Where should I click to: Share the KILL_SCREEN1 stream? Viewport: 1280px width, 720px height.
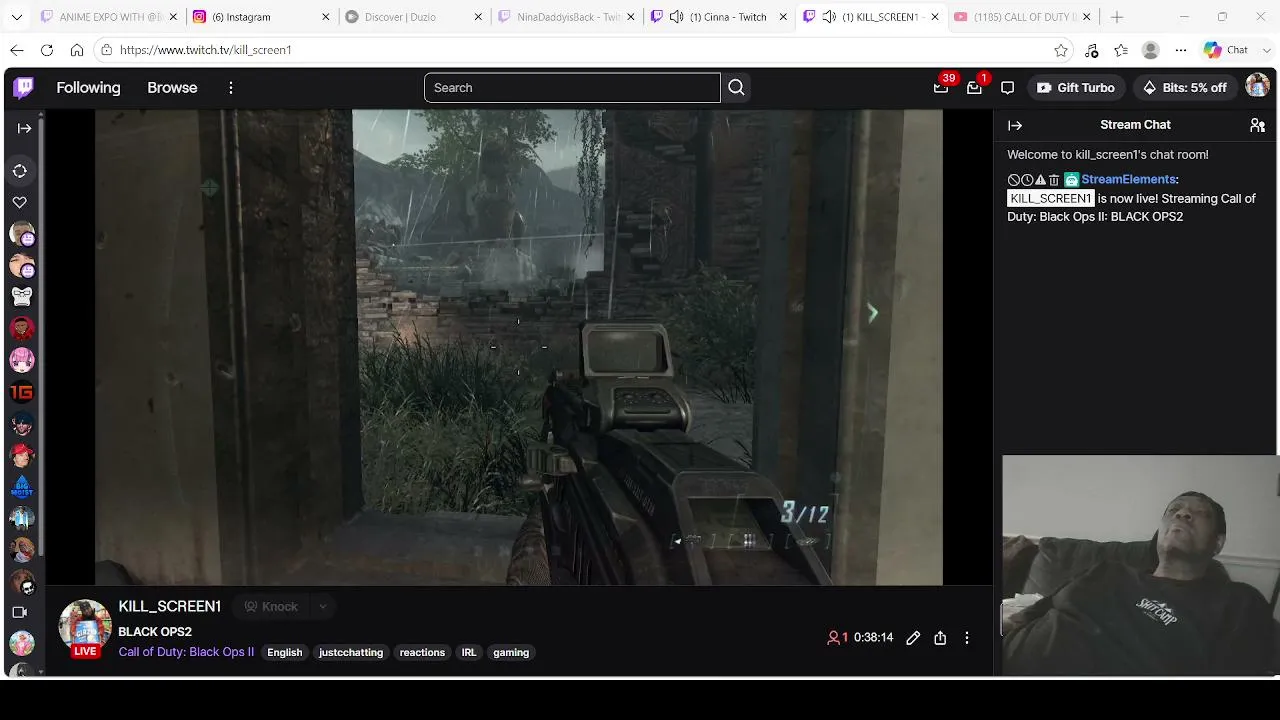[940, 638]
